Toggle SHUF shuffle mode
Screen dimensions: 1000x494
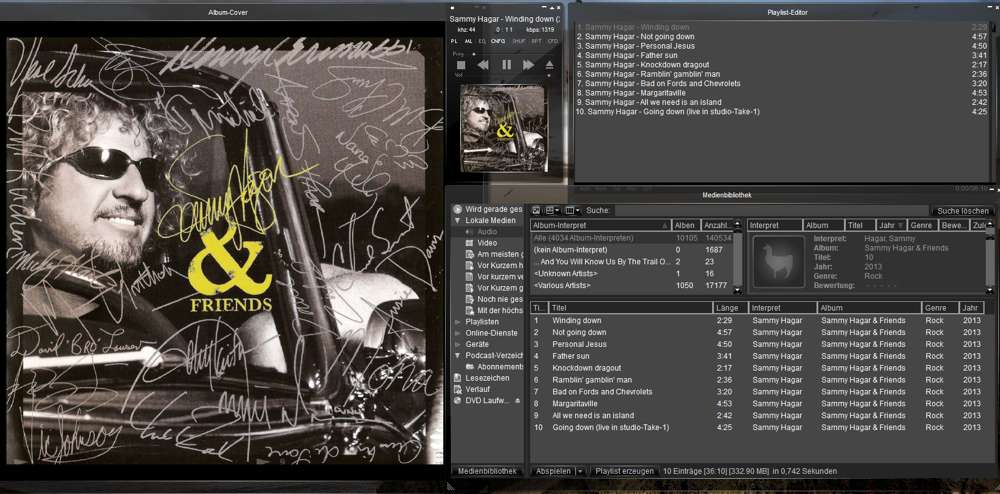tap(518, 41)
